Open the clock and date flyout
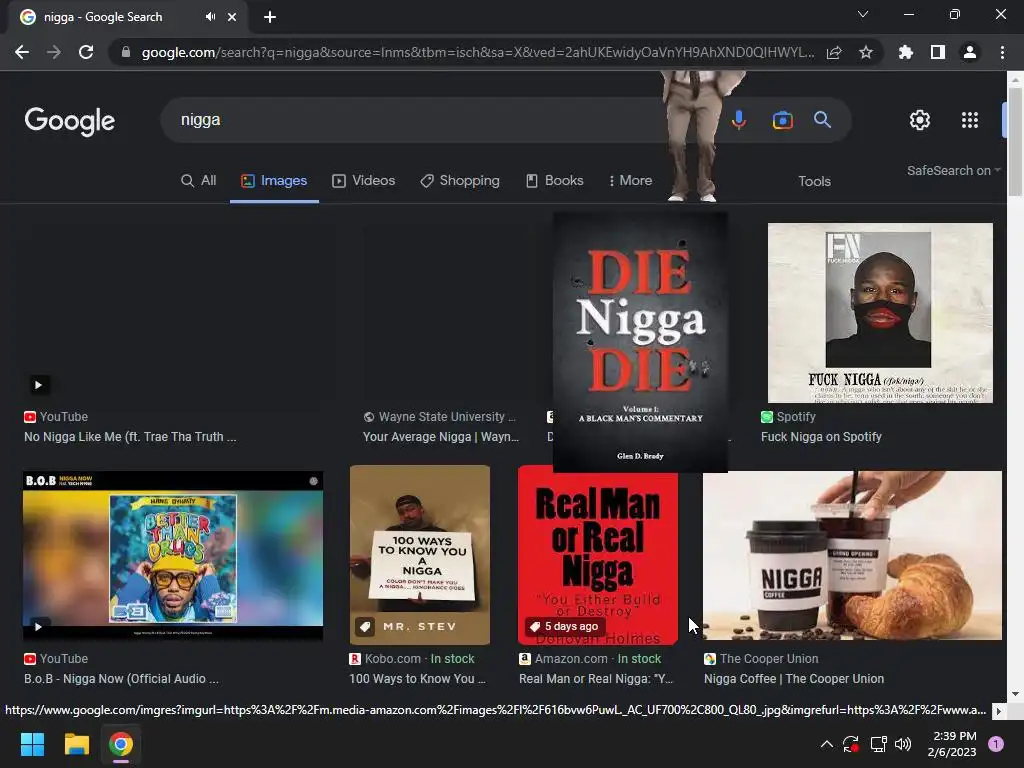 pos(952,744)
